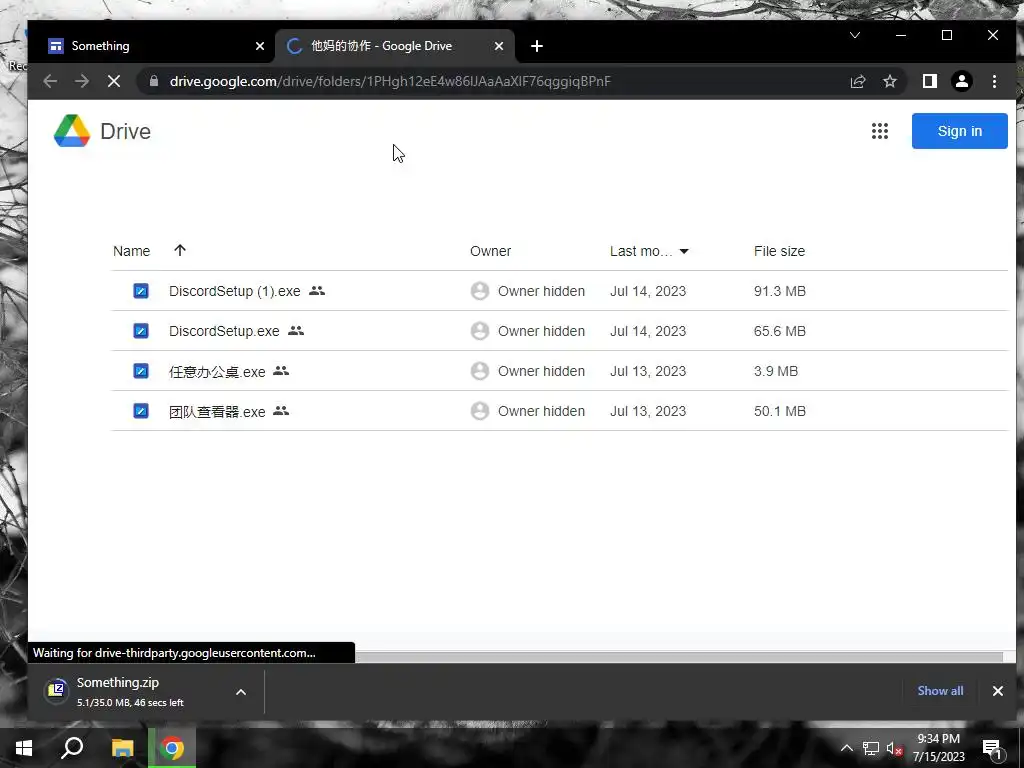Viewport: 1024px width, 768px height.
Task: Click Jul 13, 2023 in 团队查看器.exe row
Action: (648, 411)
